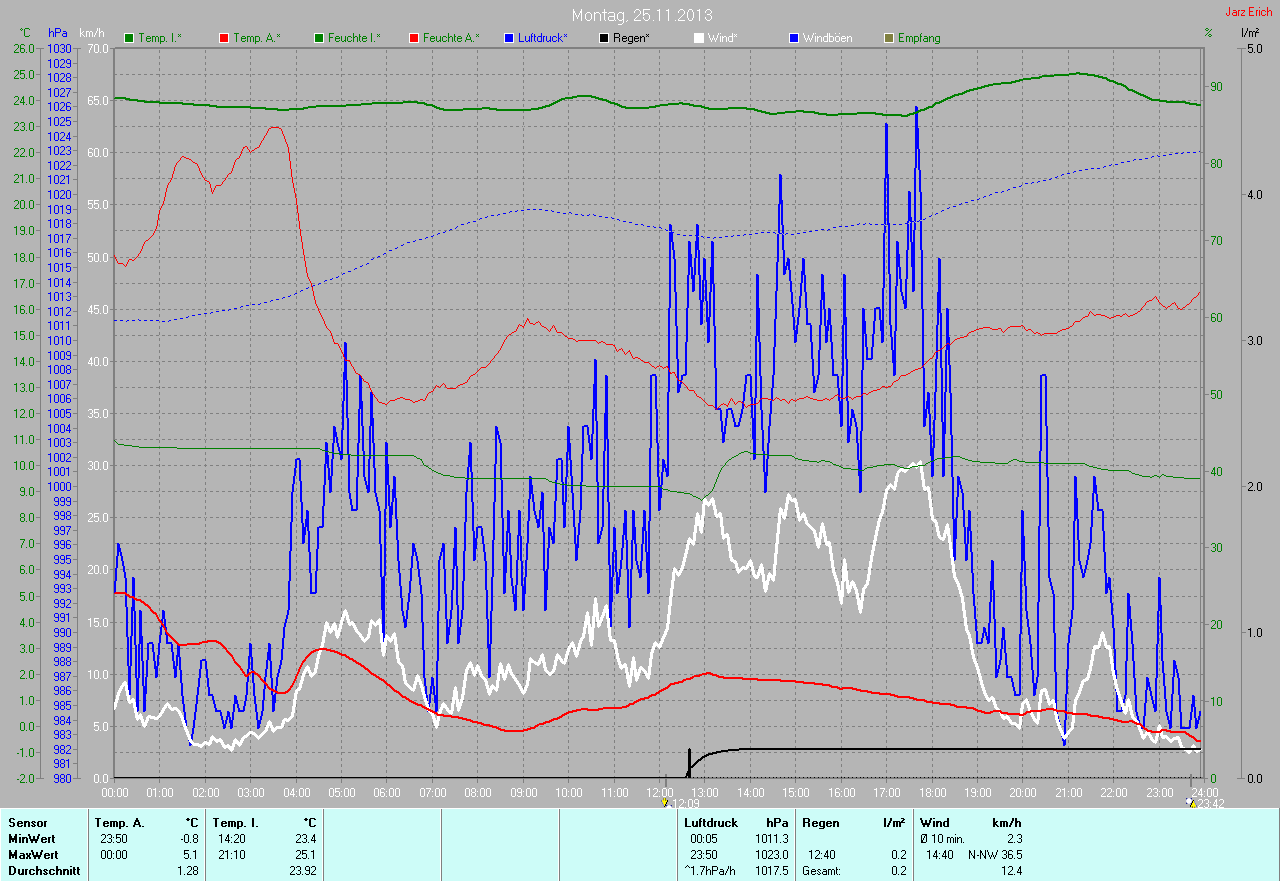Click the '21:00' x-axis time label

pos(1068,793)
